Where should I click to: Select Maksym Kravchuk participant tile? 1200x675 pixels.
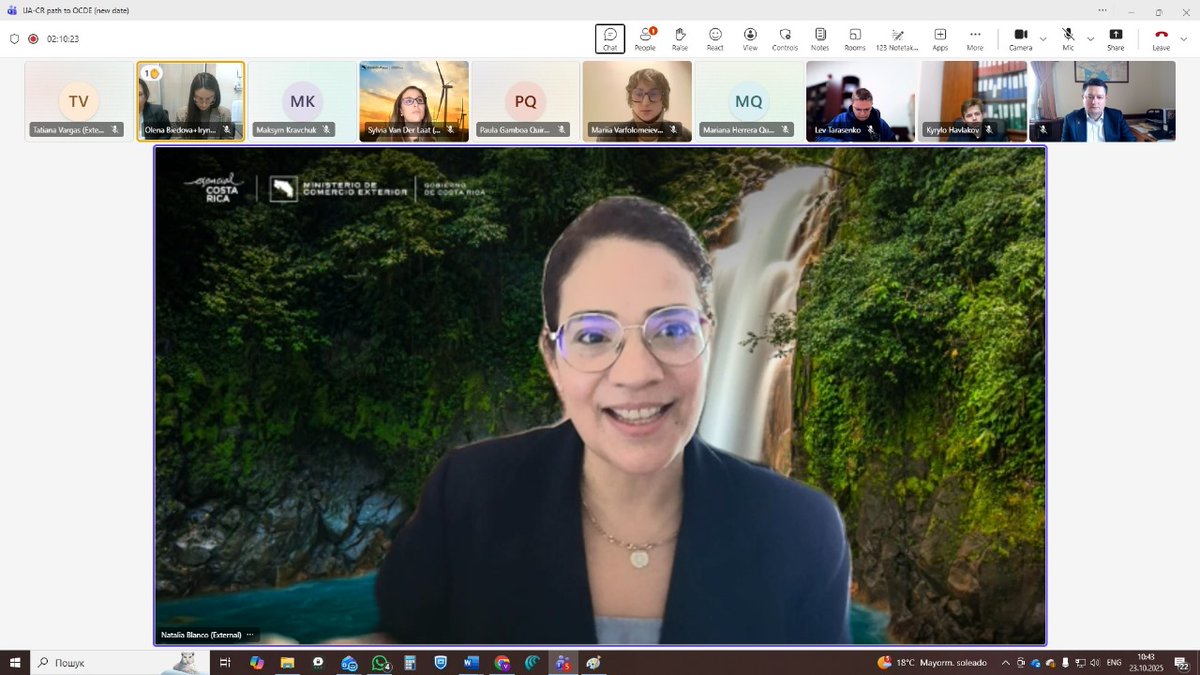(302, 101)
